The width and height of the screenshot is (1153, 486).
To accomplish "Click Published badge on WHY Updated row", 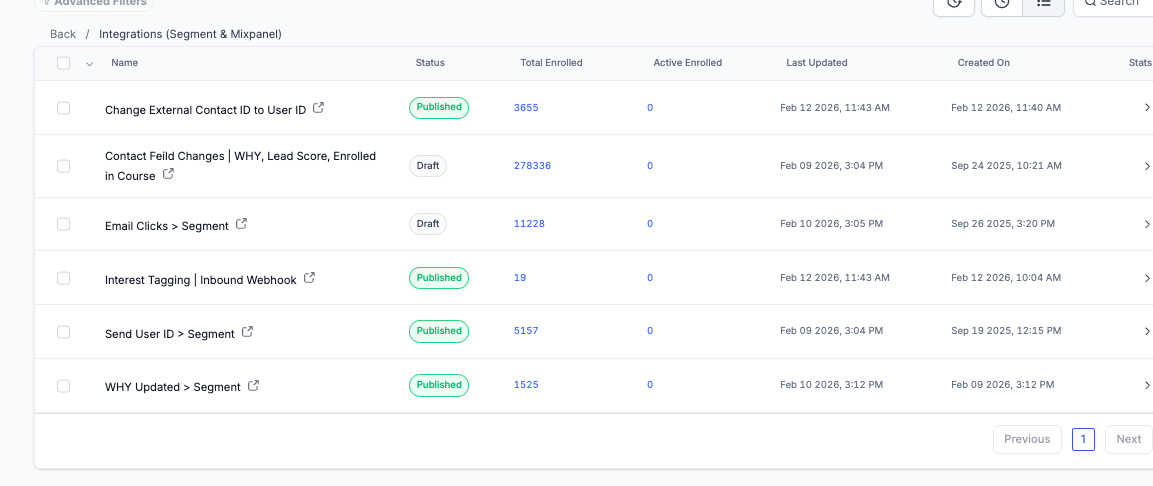I will click(439, 385).
